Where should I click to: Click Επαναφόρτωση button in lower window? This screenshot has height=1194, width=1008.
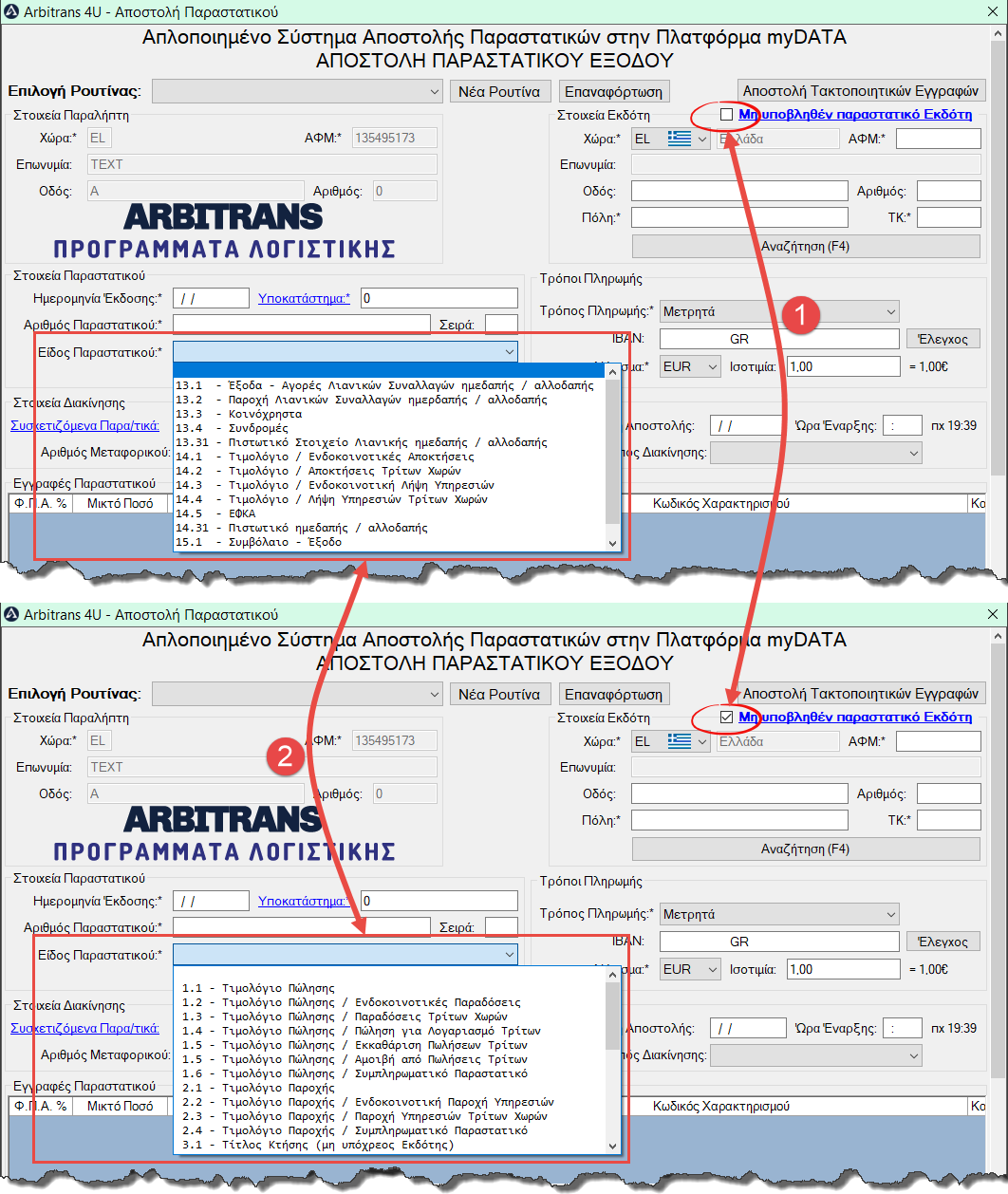click(x=614, y=694)
